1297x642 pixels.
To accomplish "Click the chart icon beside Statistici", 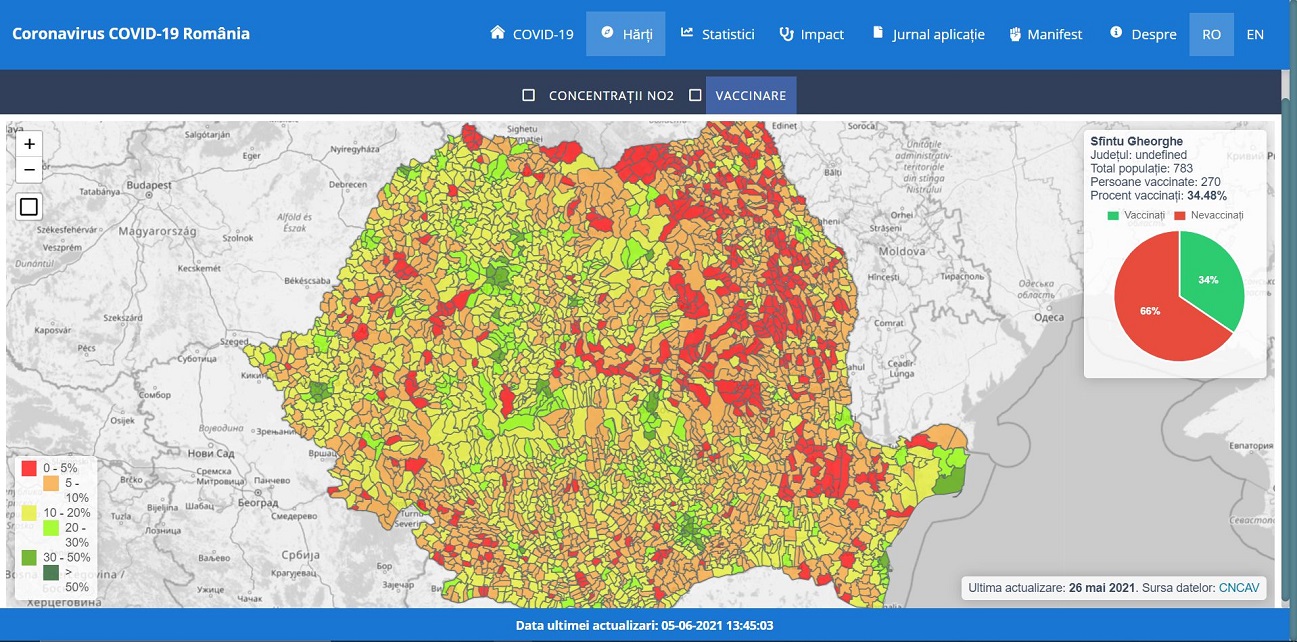I will 687,33.
